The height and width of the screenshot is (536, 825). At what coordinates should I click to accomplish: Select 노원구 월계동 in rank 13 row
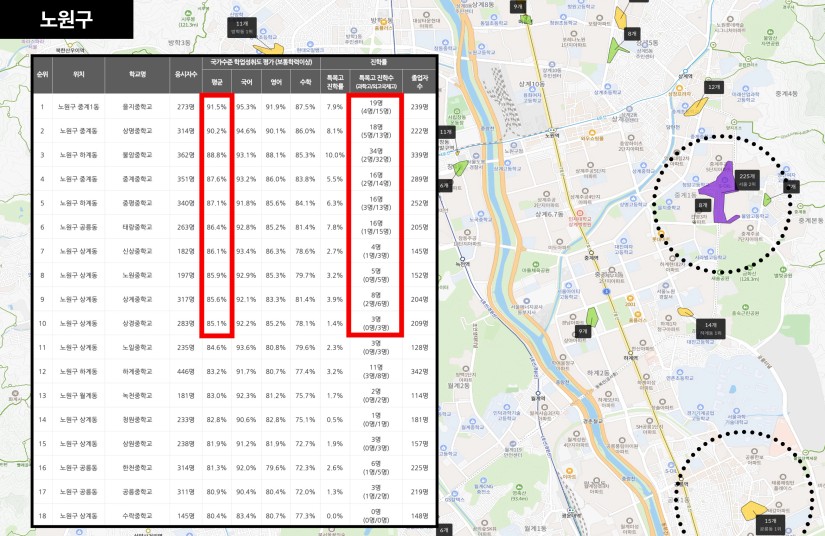78,396
